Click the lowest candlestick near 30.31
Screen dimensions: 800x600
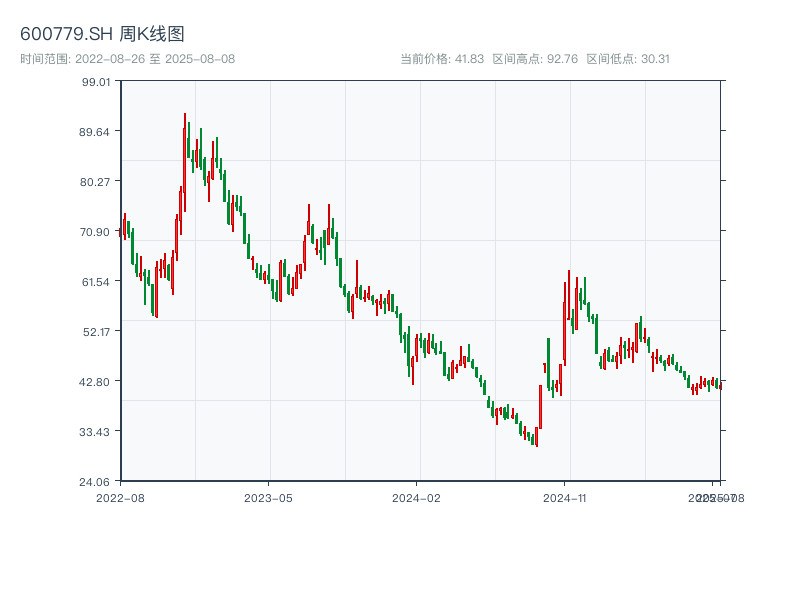coord(536,437)
